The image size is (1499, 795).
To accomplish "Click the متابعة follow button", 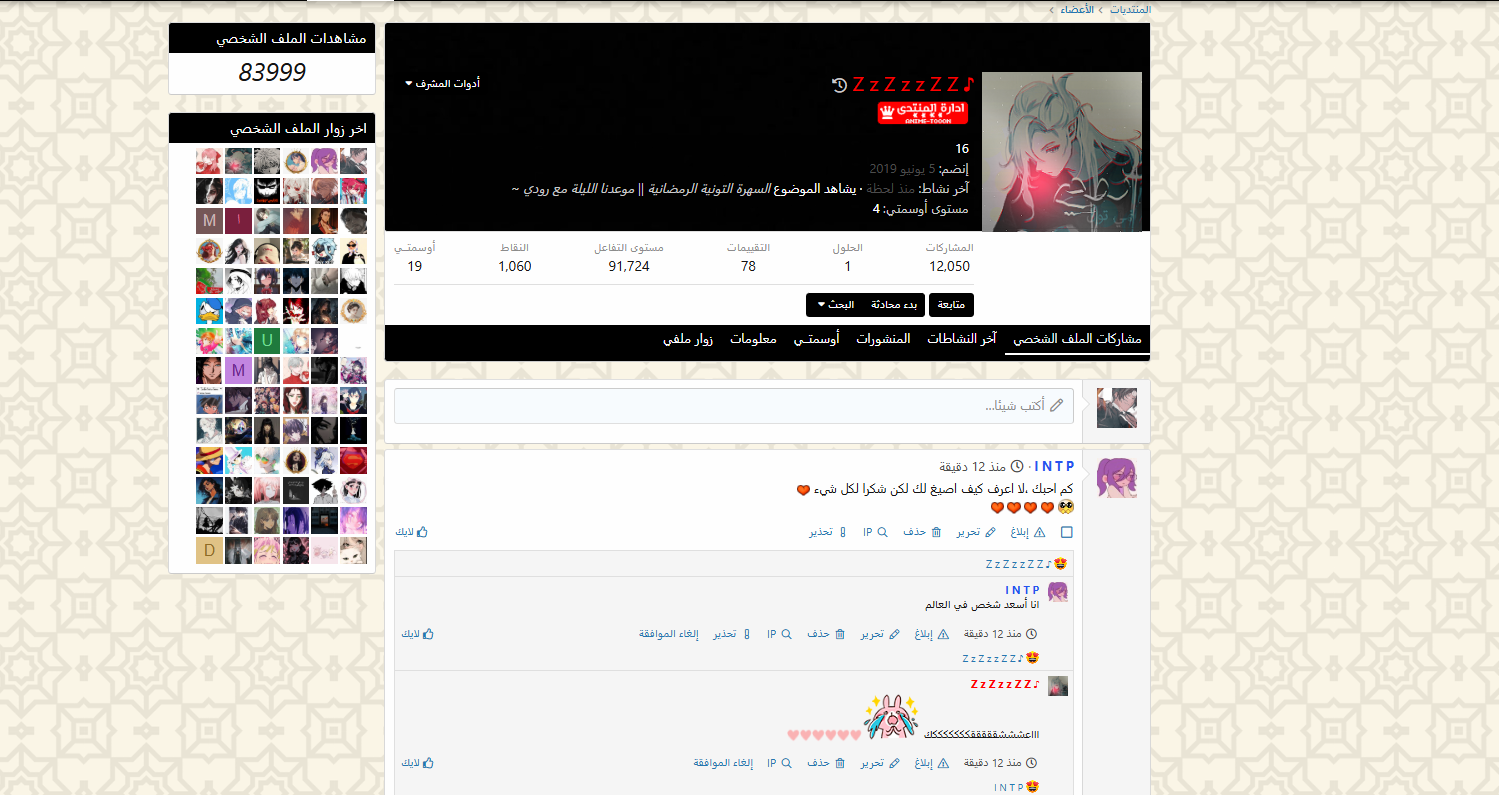I will [x=951, y=305].
